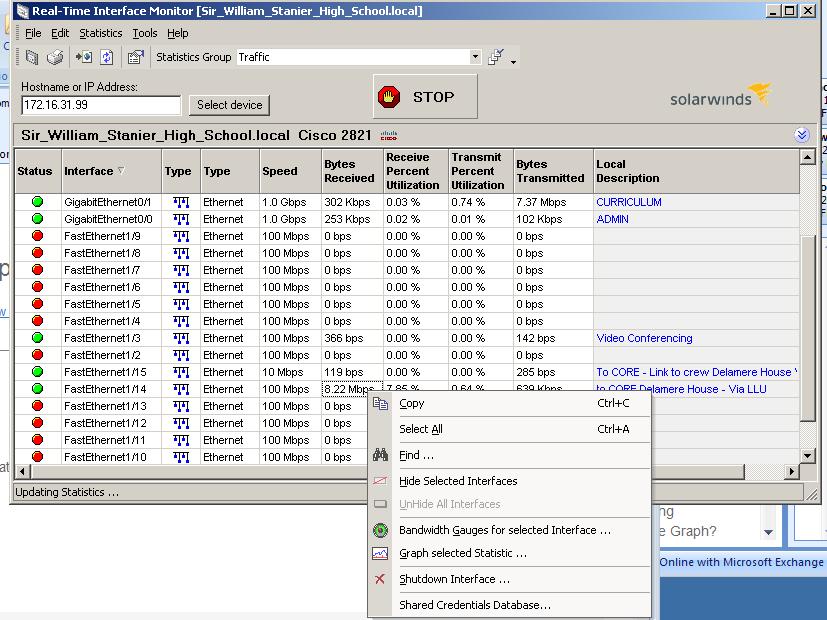Click the checklist icon right of Traffic dropdown
The height and width of the screenshot is (620, 827).
pos(495,57)
